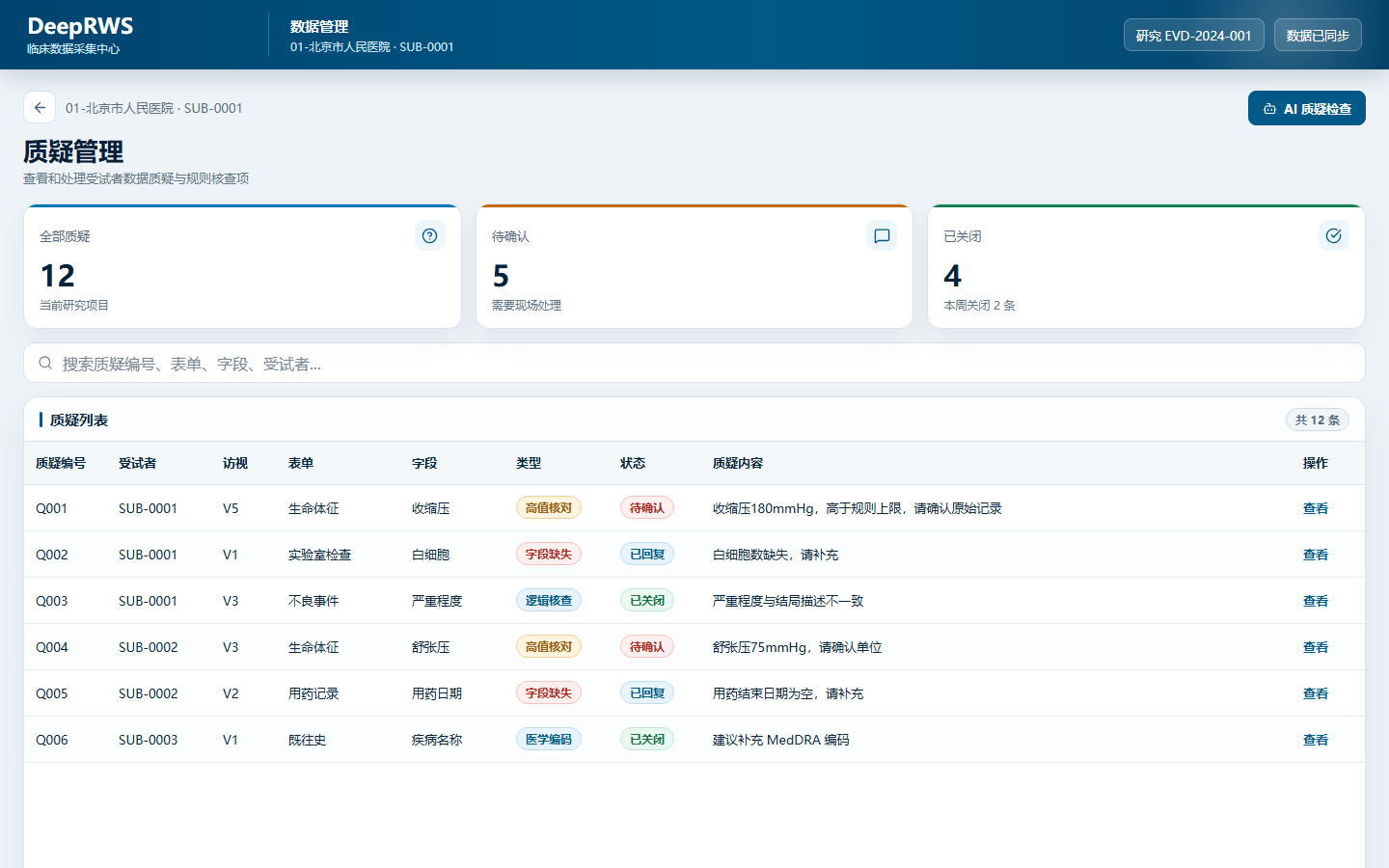Click the chat bubble icon in 待确认 card
Image resolution: width=1389 pixels, height=868 pixels.
click(x=882, y=235)
